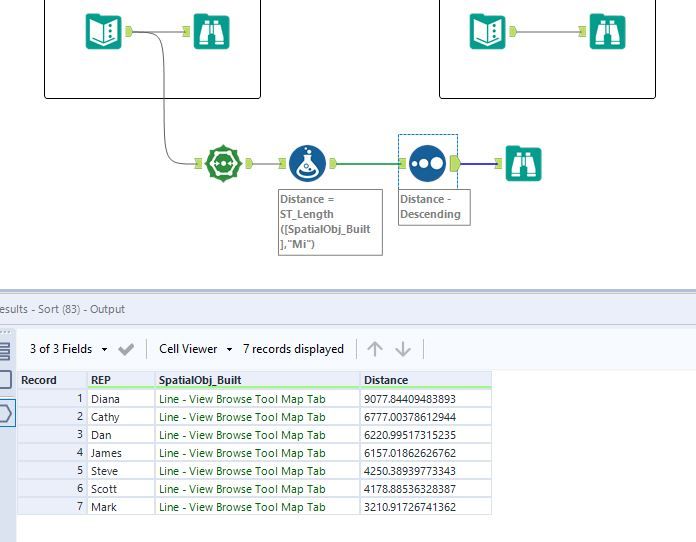
Task: Click Mark's spatial object cell
Action: [x=257, y=506]
